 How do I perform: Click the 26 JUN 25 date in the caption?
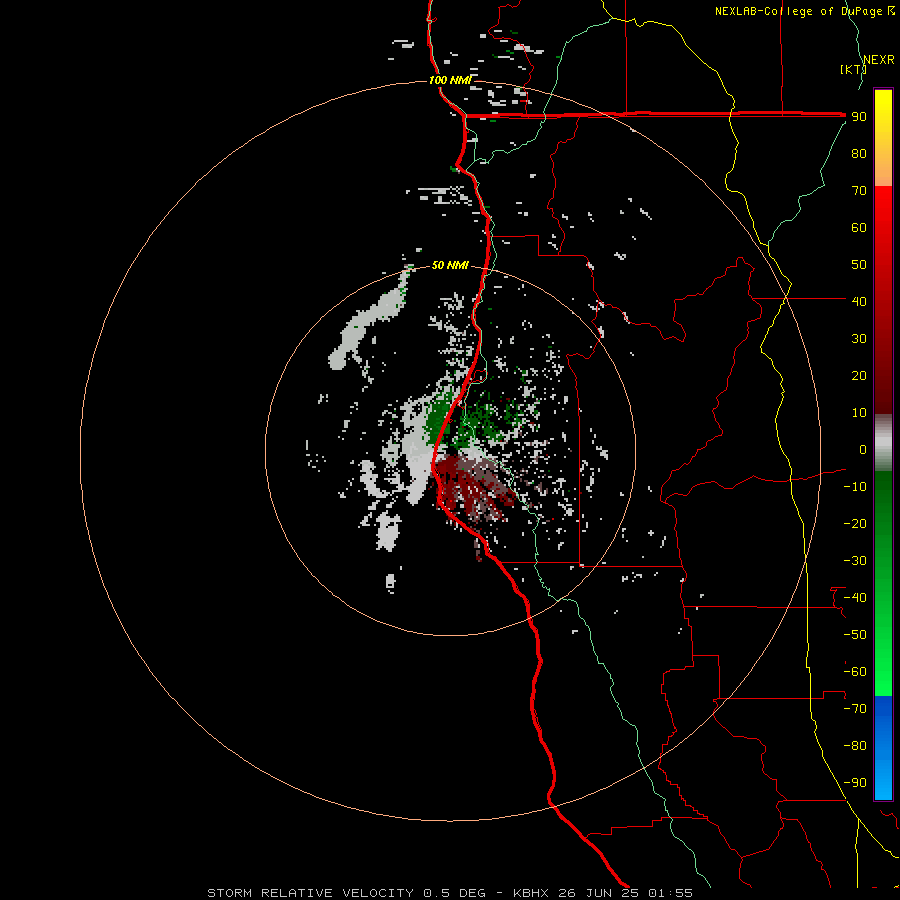point(600,893)
